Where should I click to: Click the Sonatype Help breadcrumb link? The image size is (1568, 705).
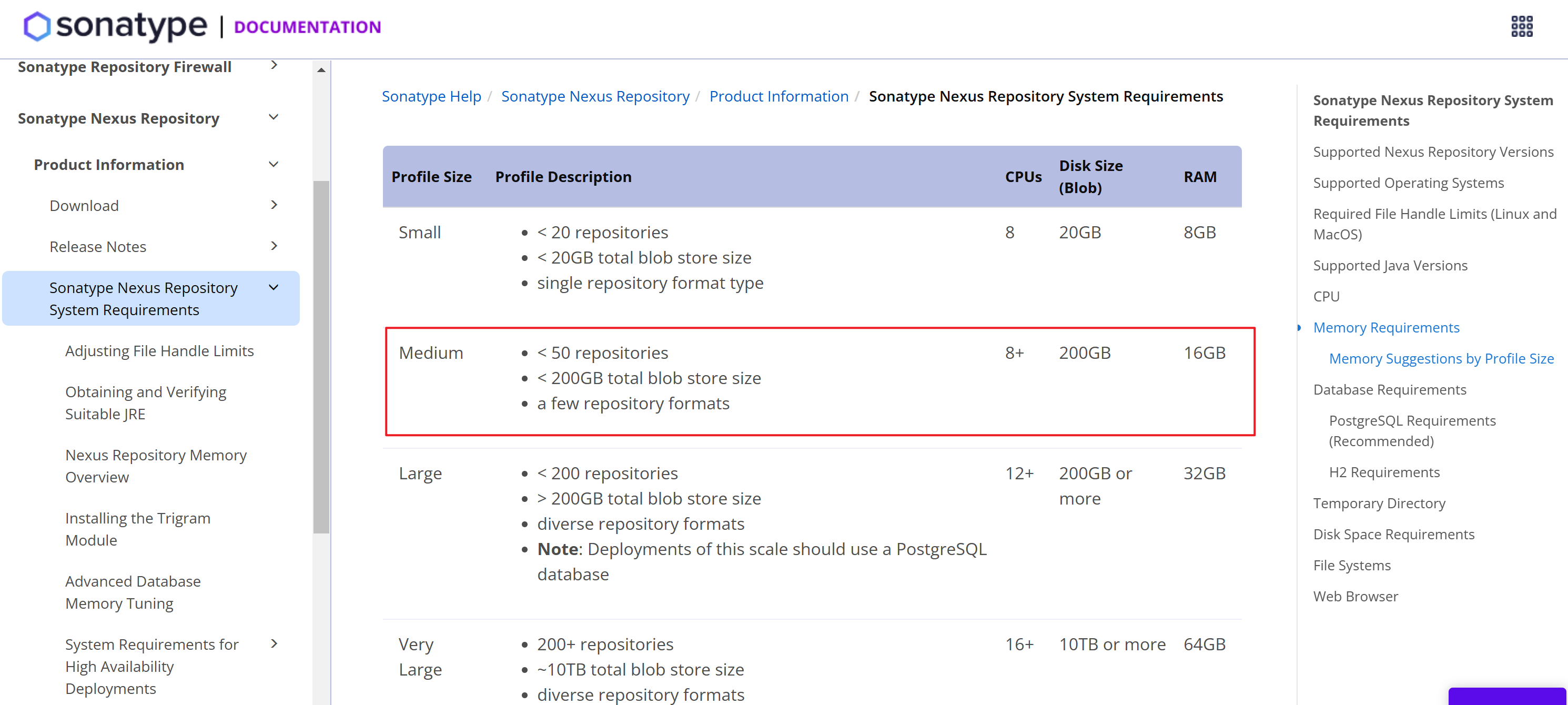(x=431, y=96)
